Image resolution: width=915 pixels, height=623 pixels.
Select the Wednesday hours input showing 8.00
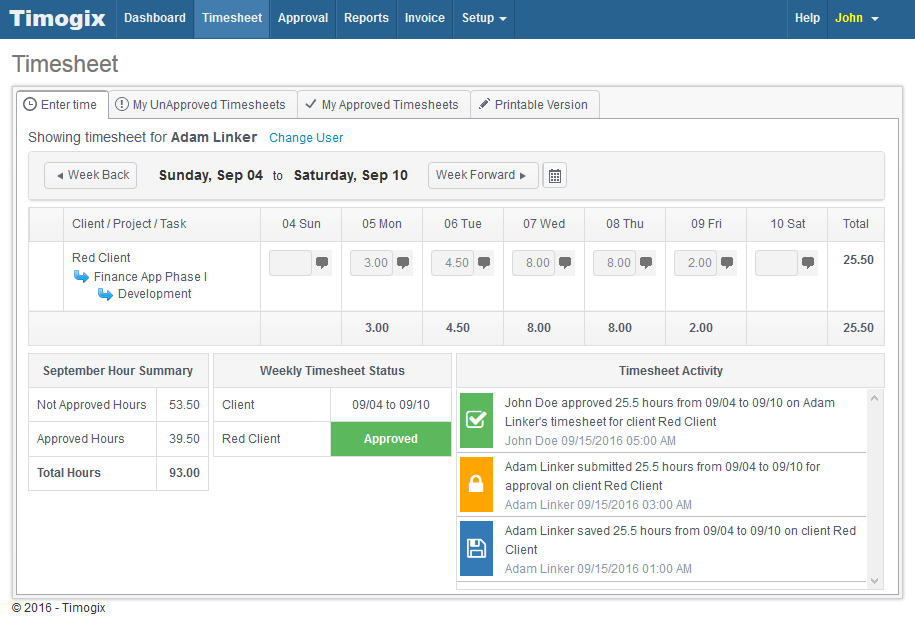tap(533, 262)
